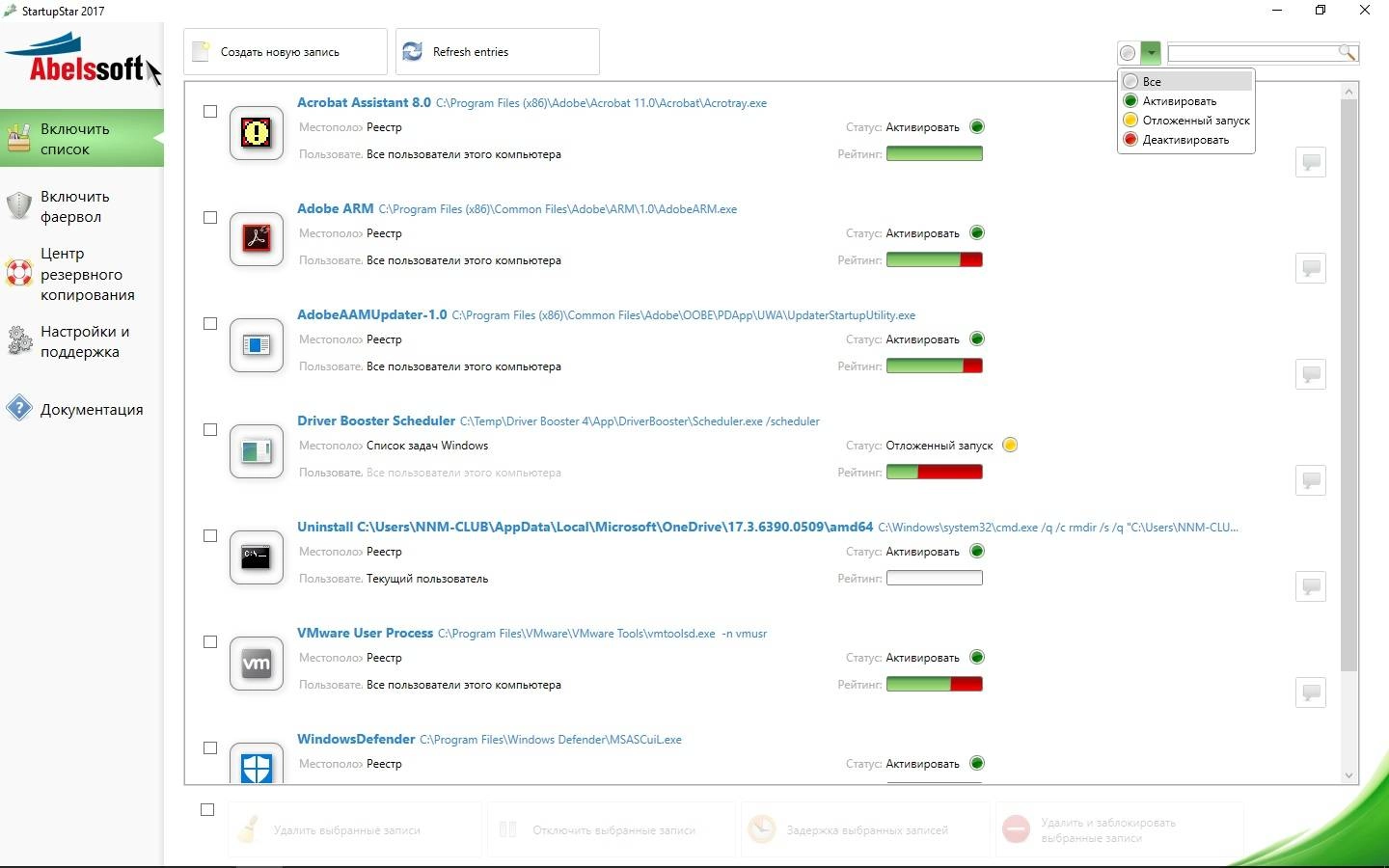
Task: Click 'Отключить выбранные записи' button
Action: [x=612, y=829]
